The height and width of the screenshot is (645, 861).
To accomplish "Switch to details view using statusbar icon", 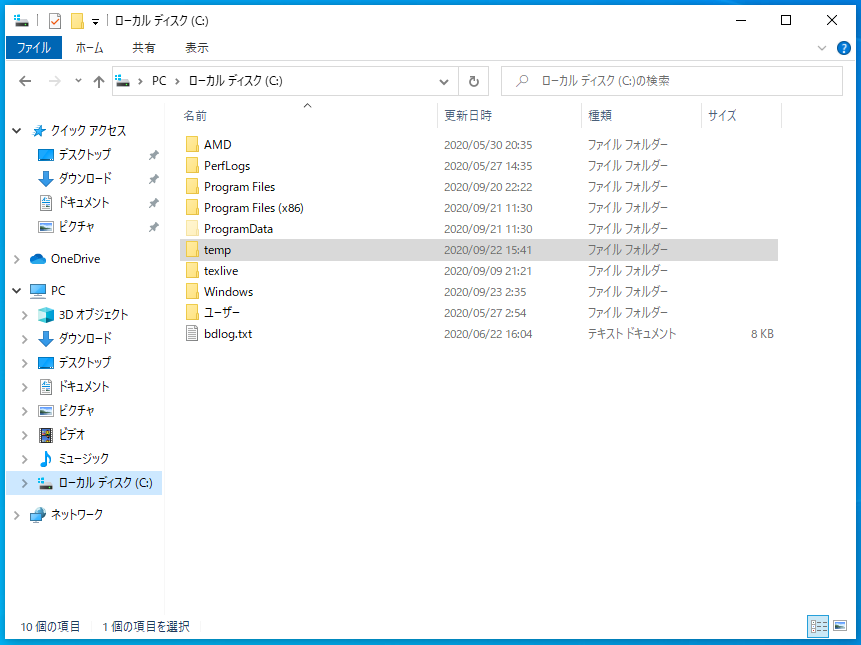I will coord(818,626).
